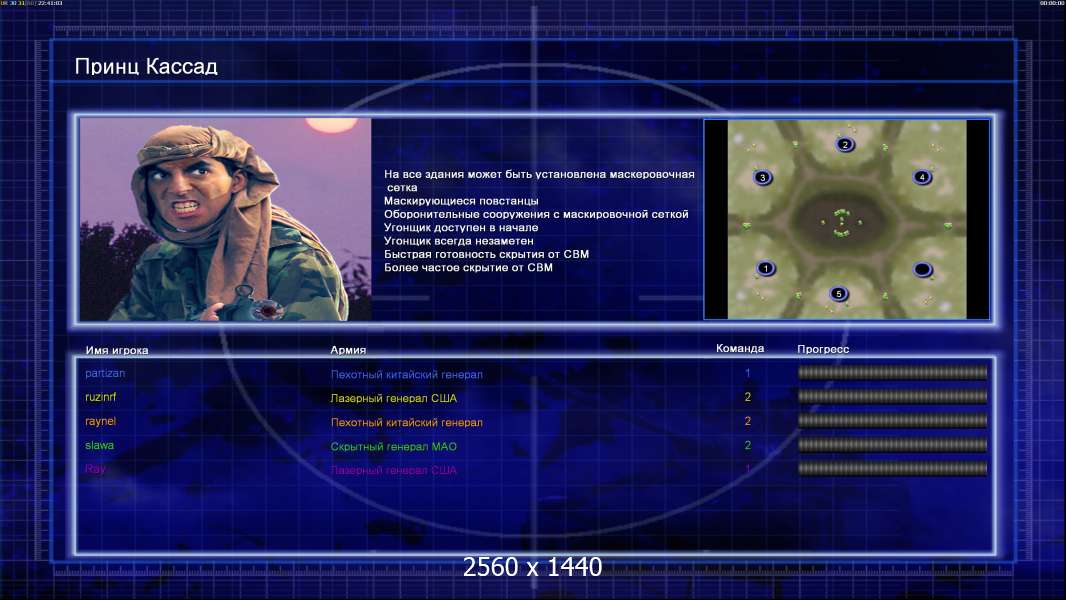The height and width of the screenshot is (600, 1066).
Task: Click partizan's team number 1
Action: point(748,373)
